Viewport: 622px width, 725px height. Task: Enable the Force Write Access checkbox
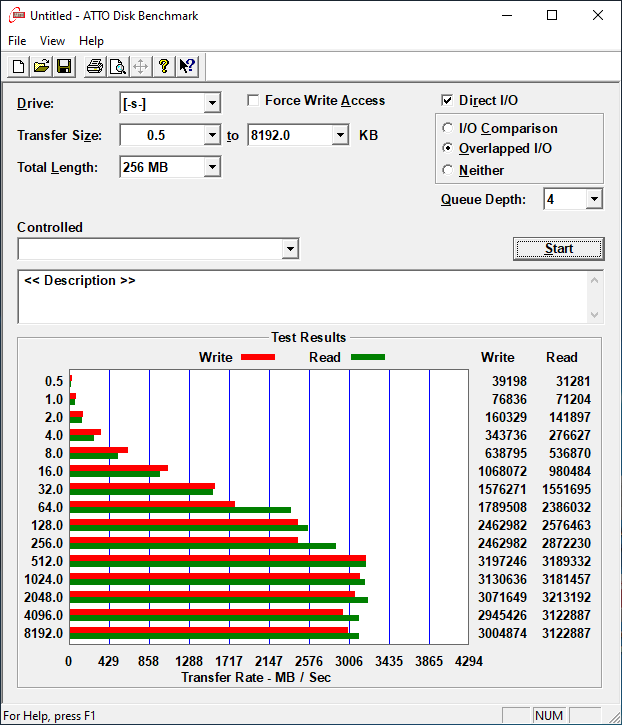pos(254,100)
